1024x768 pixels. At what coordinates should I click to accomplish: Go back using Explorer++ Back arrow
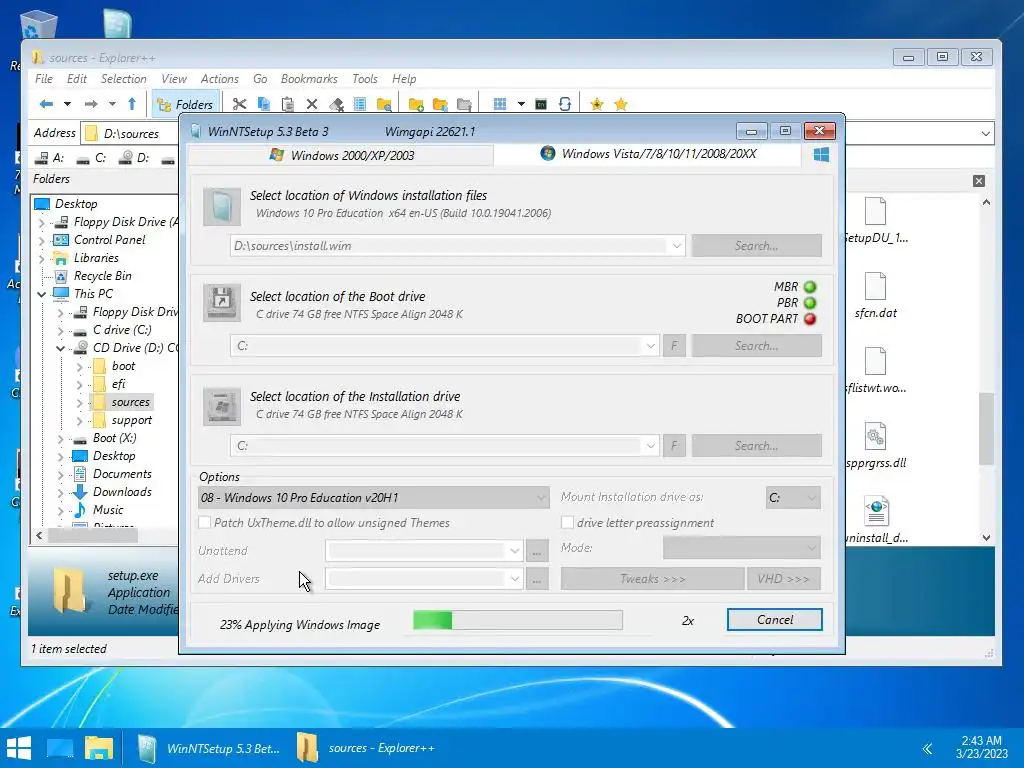[x=46, y=104]
